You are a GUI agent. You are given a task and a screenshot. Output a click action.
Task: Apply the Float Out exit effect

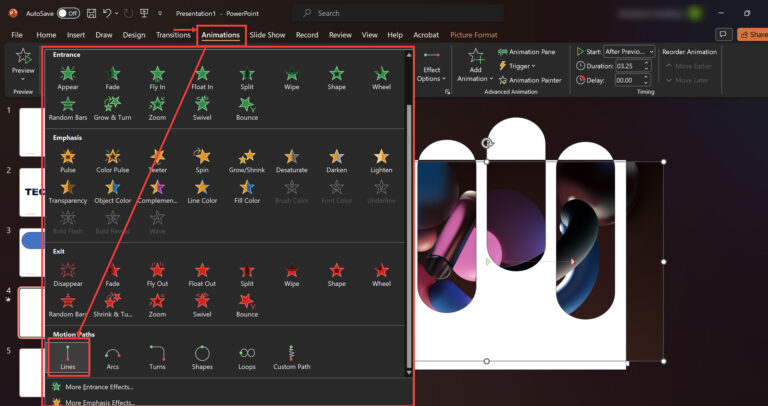pyautogui.click(x=202, y=275)
